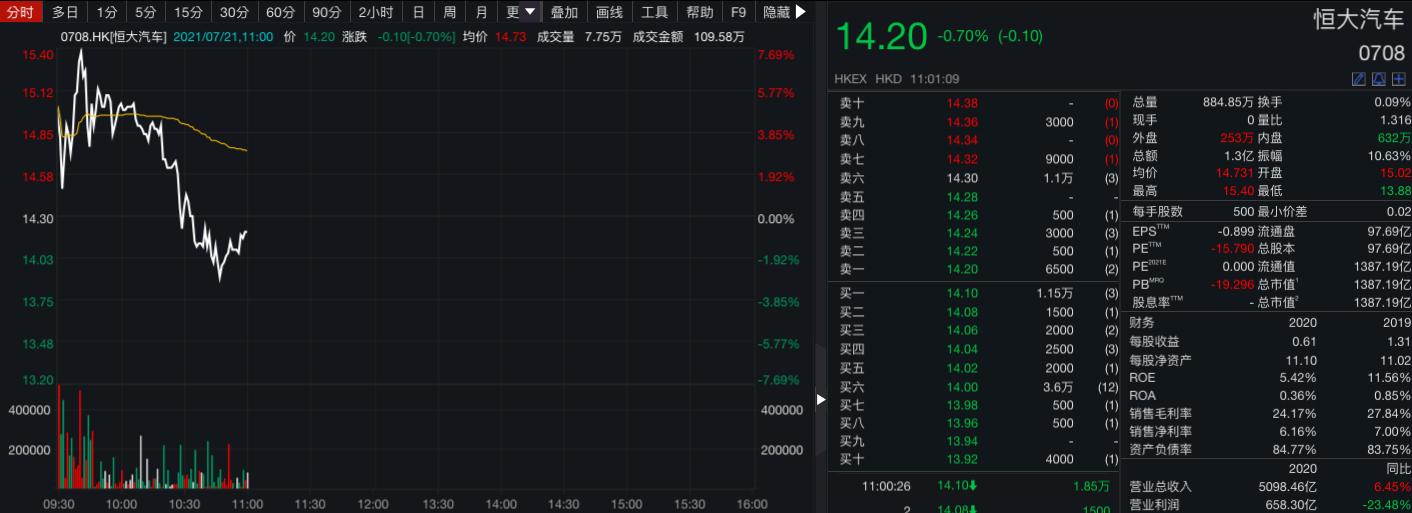This screenshot has height=513, width=1412.
Task: Open the 工具 tools menu
Action: click(x=654, y=12)
